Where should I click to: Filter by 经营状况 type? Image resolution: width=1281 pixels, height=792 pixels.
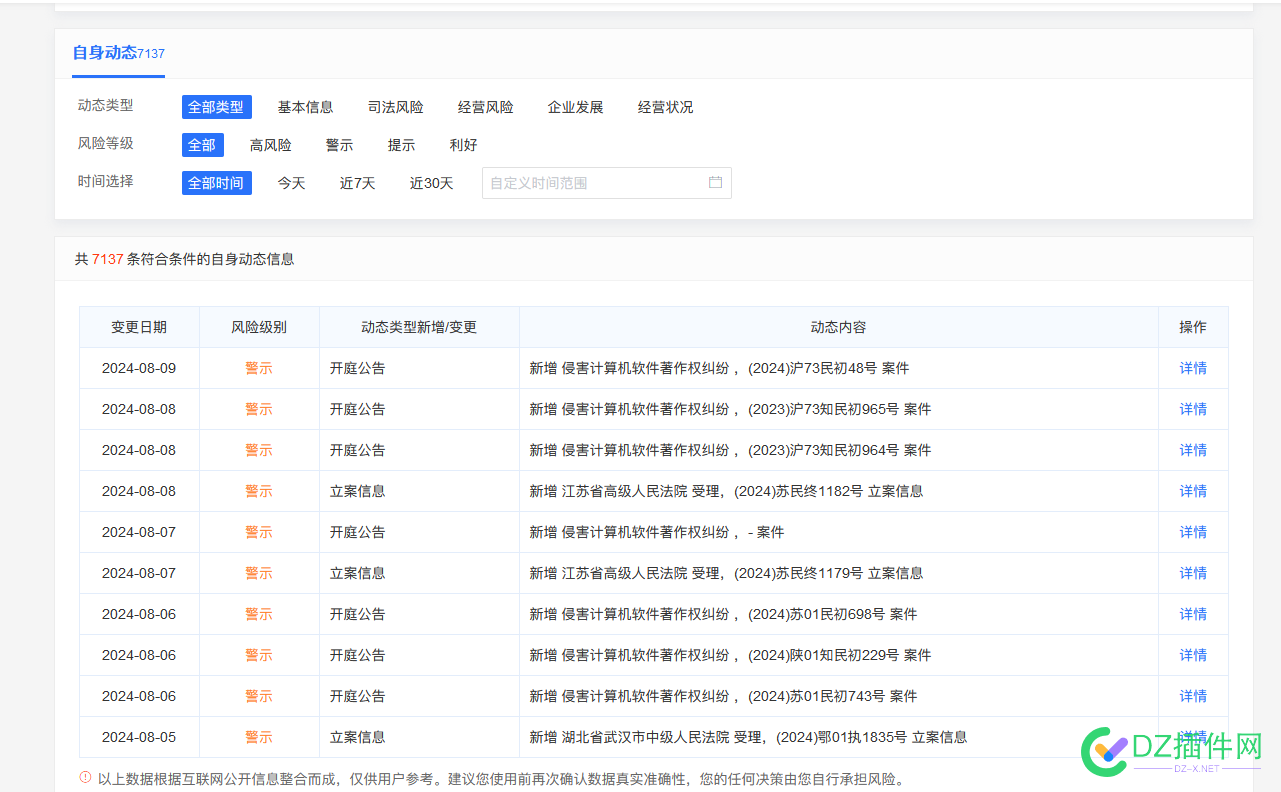click(x=665, y=107)
